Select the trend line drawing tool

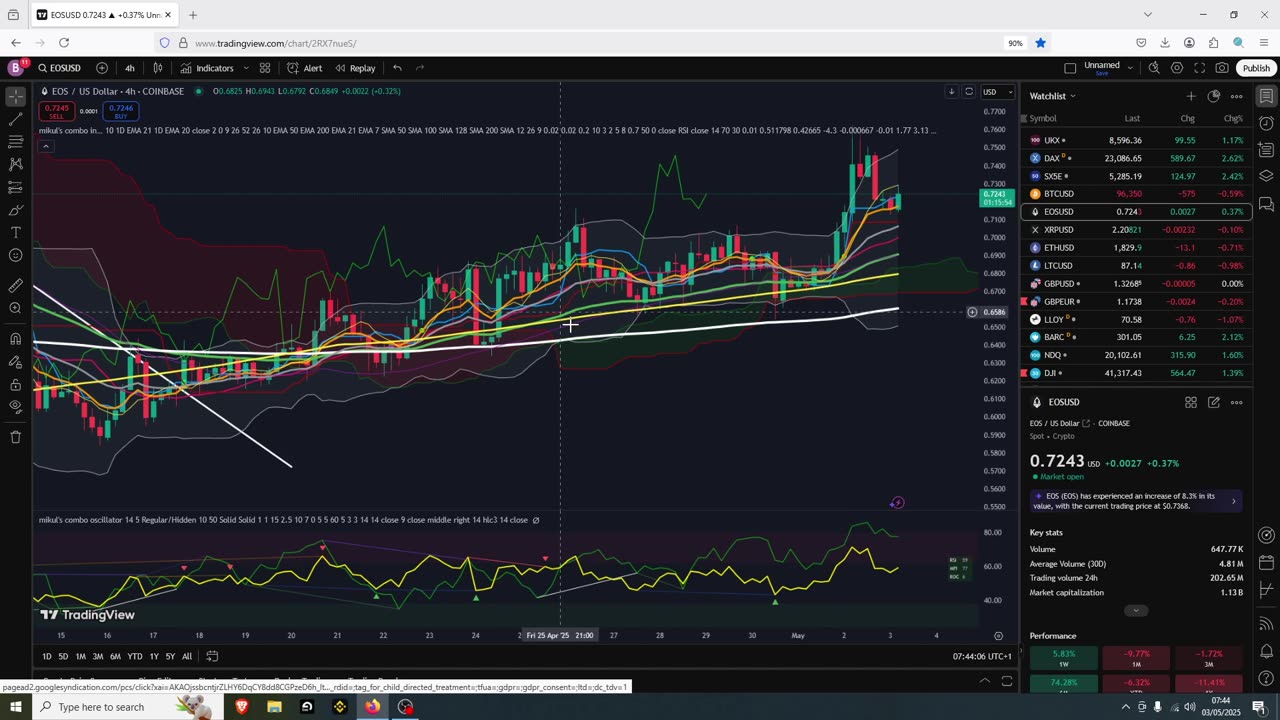(x=15, y=119)
